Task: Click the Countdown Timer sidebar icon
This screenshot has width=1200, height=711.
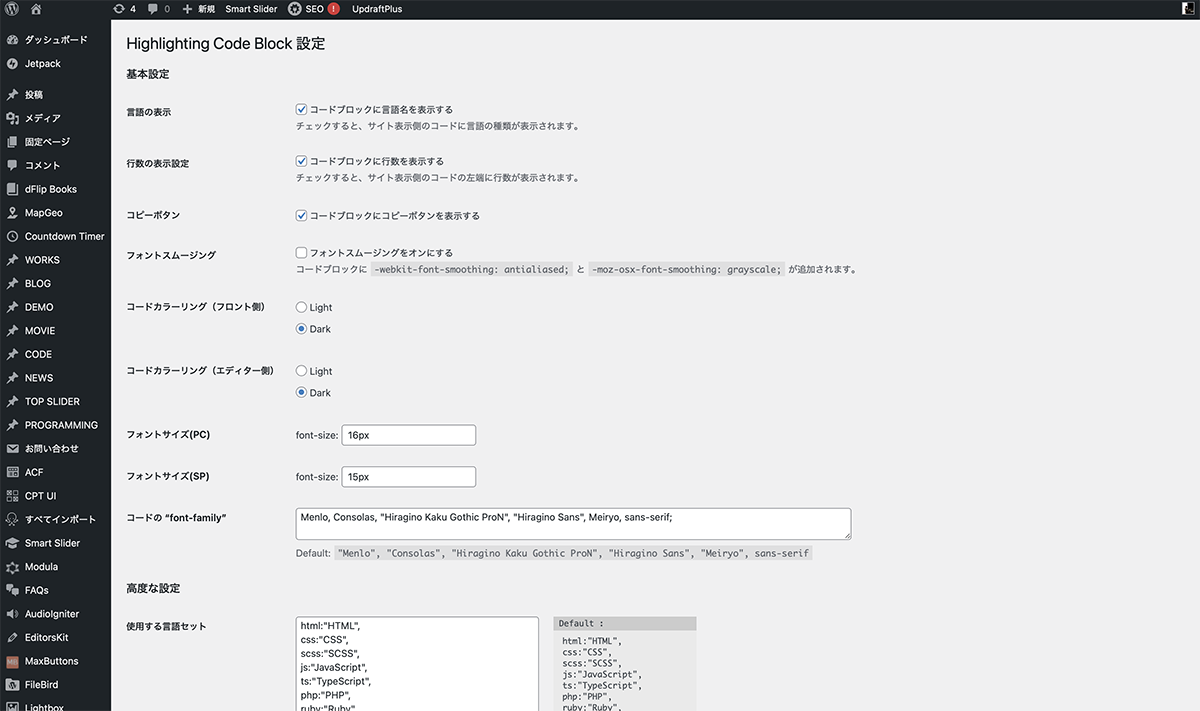Action: pos(12,236)
